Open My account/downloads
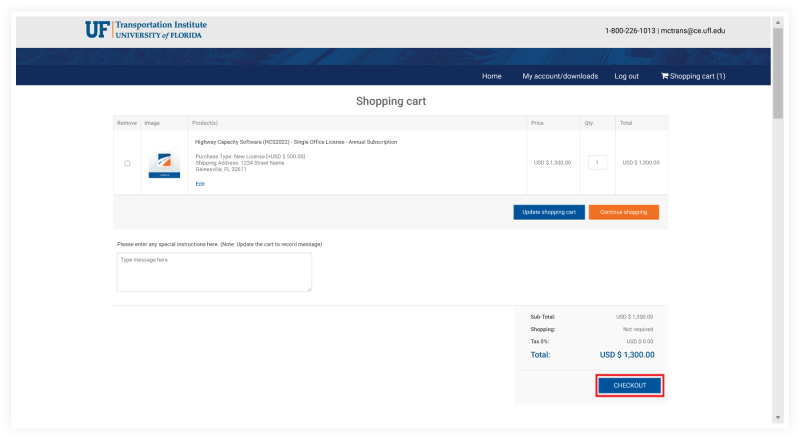Image resolution: width=800 pixels, height=440 pixels. point(560,76)
